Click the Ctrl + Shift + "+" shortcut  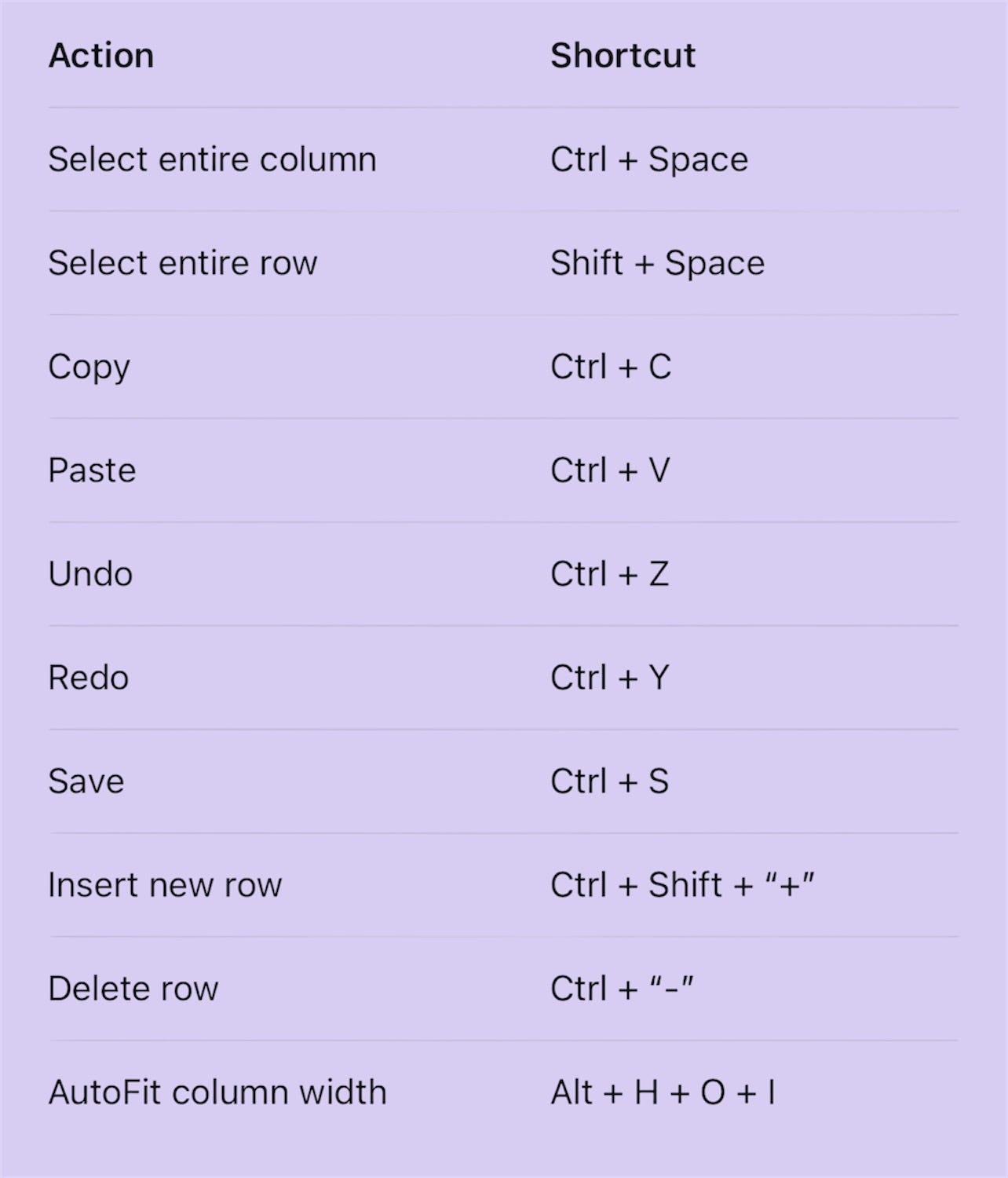683,885
